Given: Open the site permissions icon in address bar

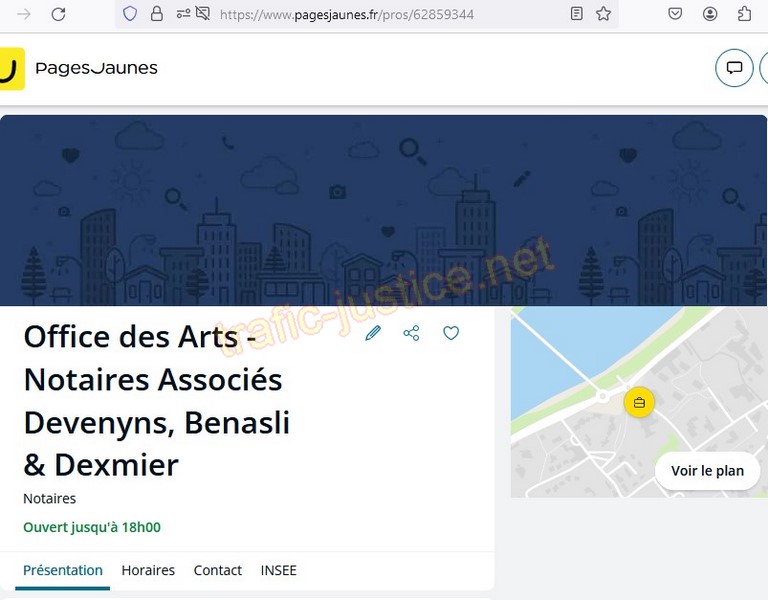Looking at the screenshot, I should pyautogui.click(x=182, y=14).
